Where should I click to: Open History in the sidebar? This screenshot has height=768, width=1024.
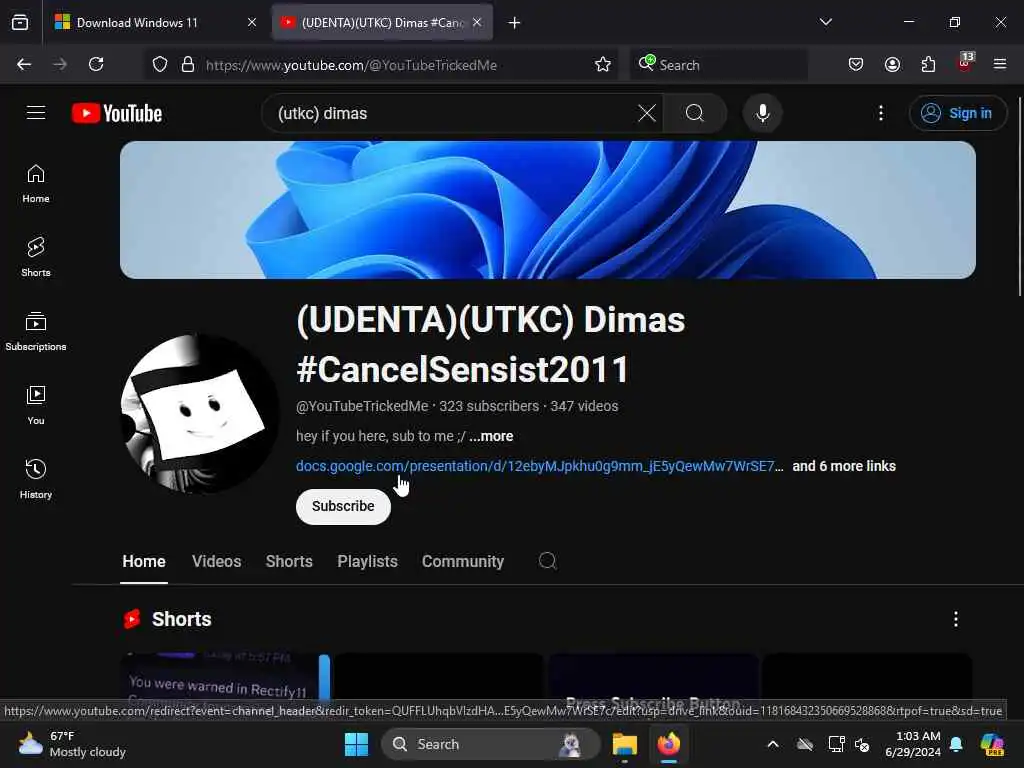36,479
